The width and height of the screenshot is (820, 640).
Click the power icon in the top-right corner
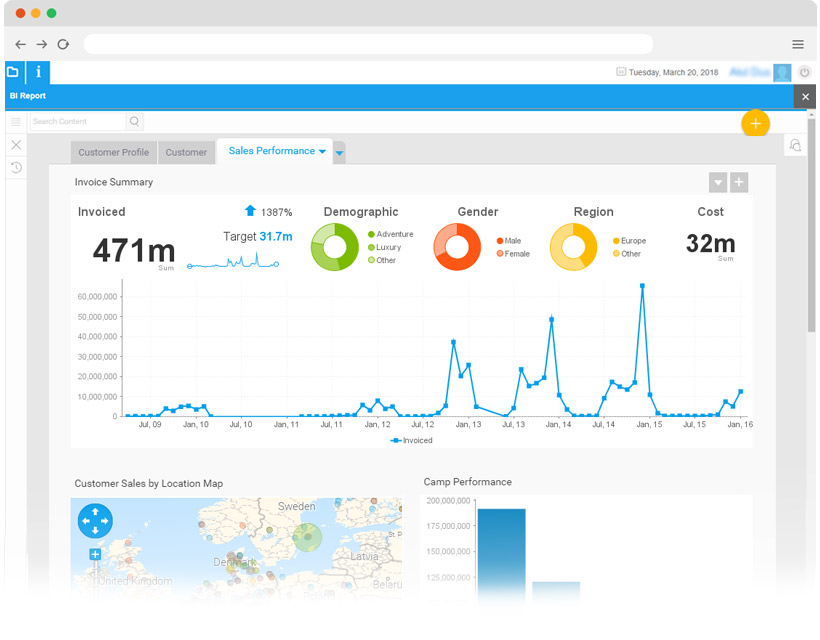pyautogui.click(x=804, y=72)
